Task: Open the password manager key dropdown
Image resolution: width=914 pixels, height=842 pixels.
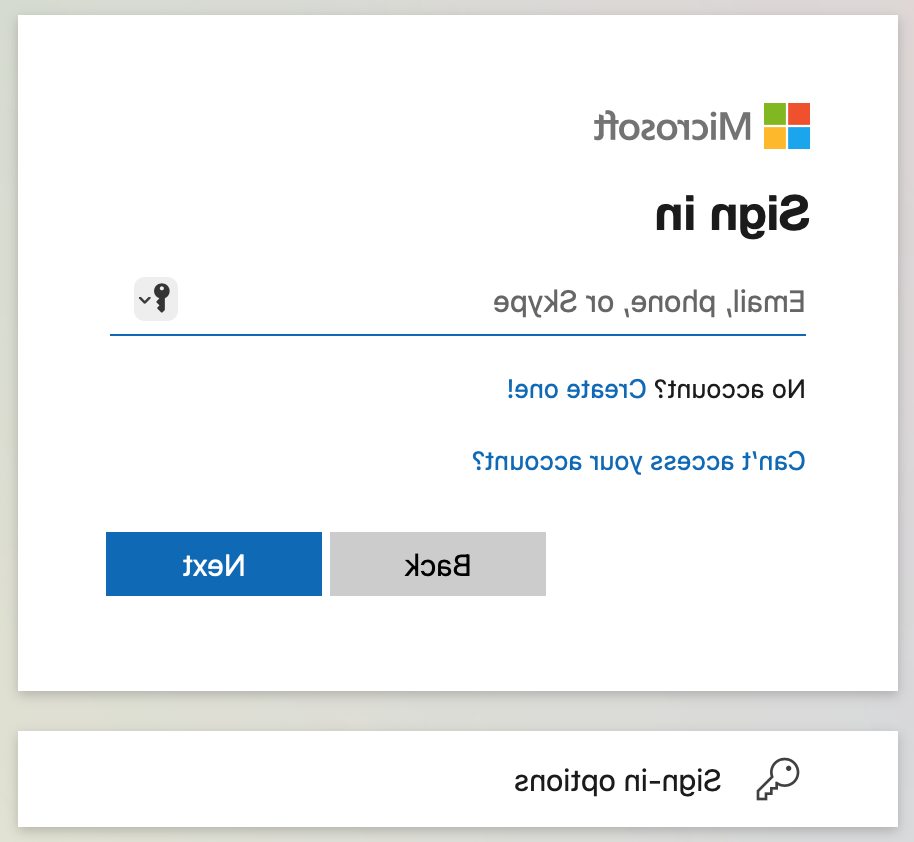Action: tap(156, 299)
